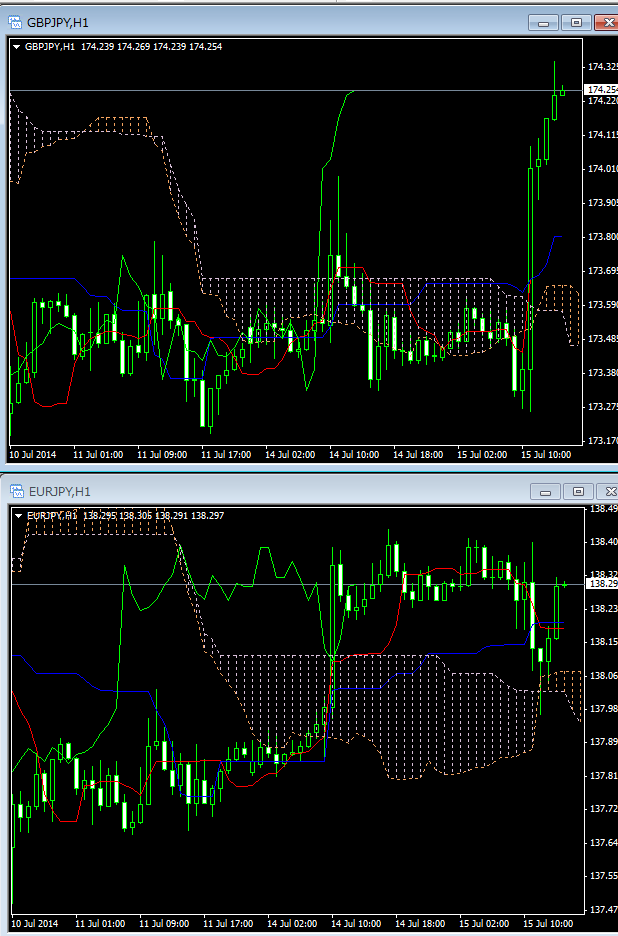
Task: Click the EURJPY current price marker 138.29
Action: click(601, 584)
